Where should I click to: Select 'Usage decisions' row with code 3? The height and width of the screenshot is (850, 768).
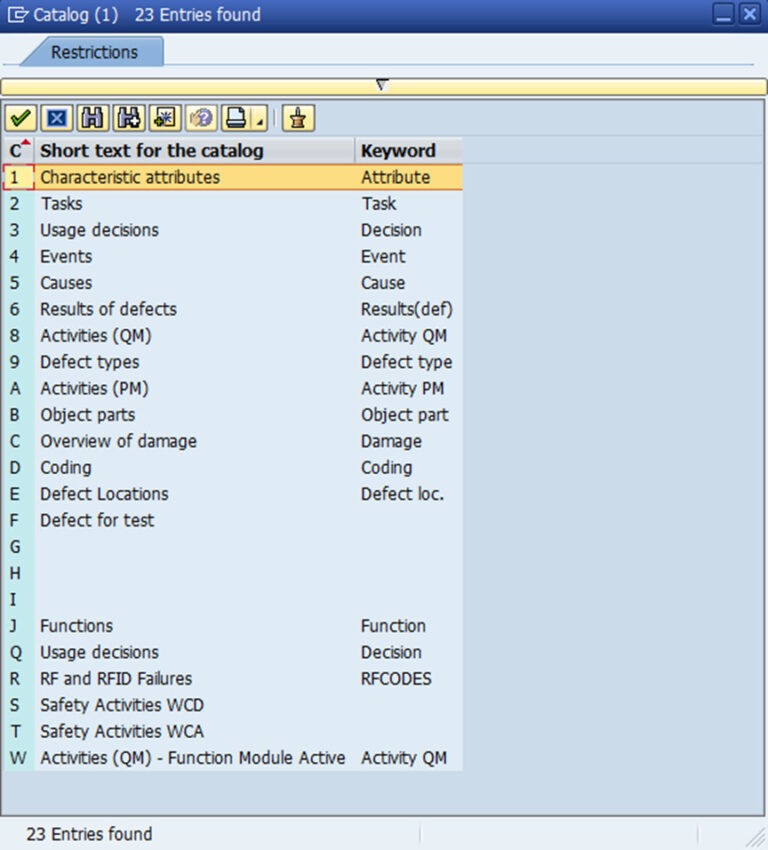tap(233, 230)
